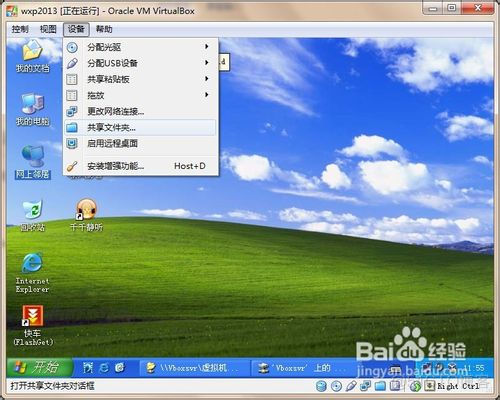
Task: Click the network status bar icon
Action: coord(365,386)
